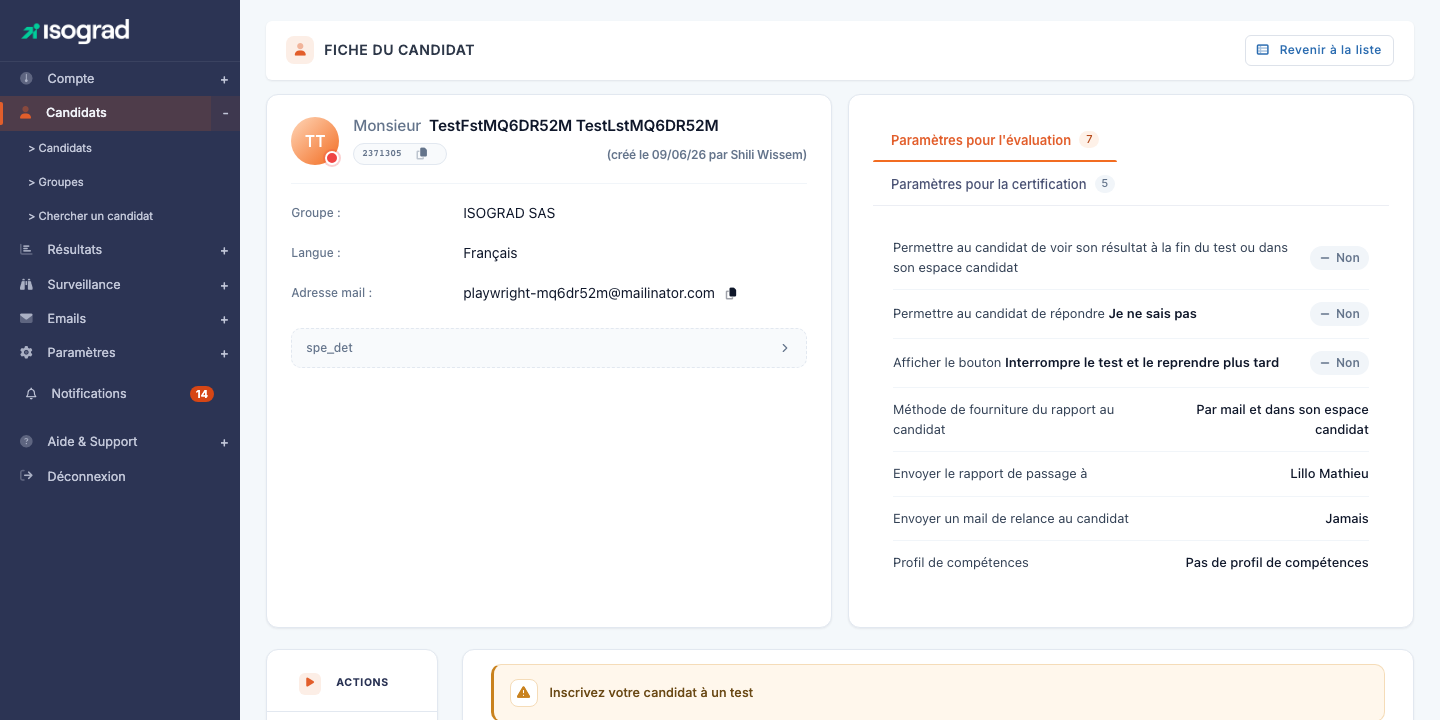Click the Français language value
Screen dimensions: 1440x720
click(x=490, y=253)
